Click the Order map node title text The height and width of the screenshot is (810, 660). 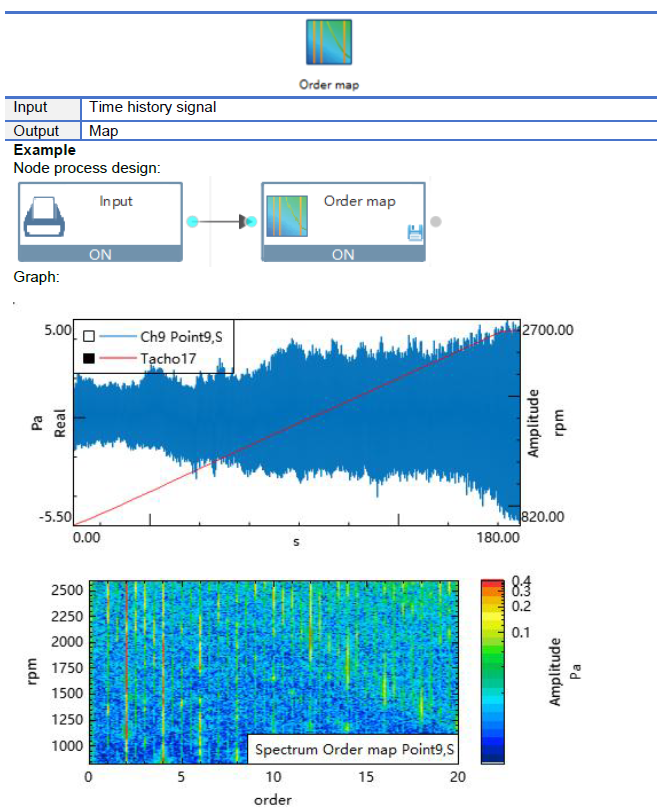point(360,201)
